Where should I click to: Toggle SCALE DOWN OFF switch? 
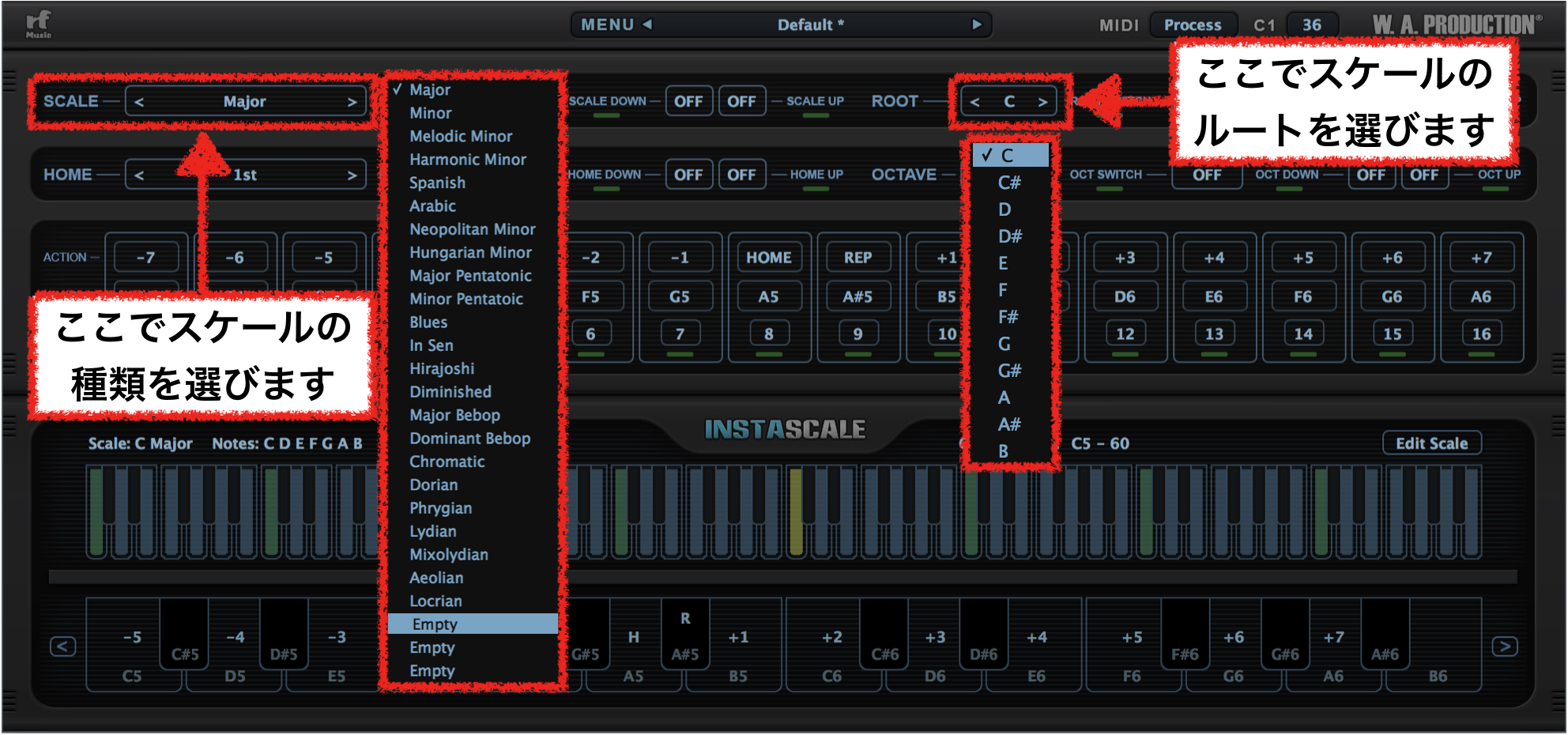coord(688,101)
